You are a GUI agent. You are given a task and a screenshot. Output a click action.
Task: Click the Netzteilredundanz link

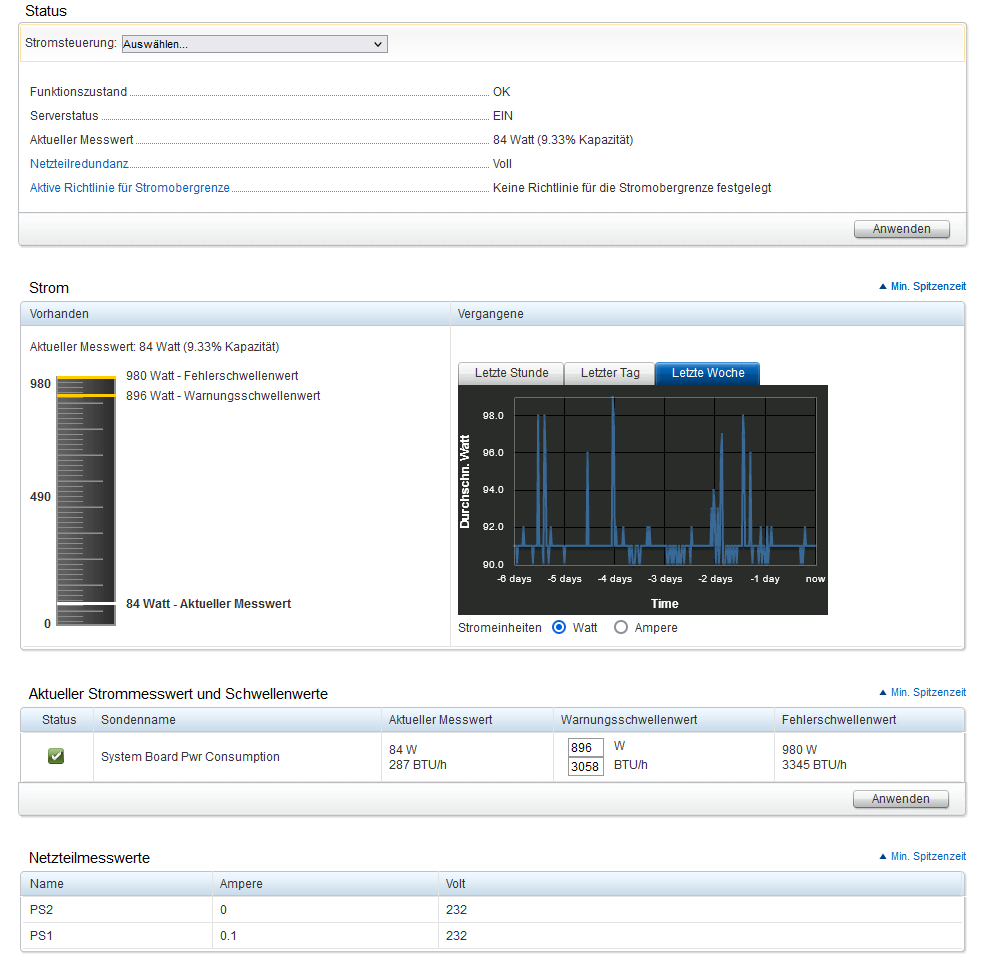(x=80, y=164)
